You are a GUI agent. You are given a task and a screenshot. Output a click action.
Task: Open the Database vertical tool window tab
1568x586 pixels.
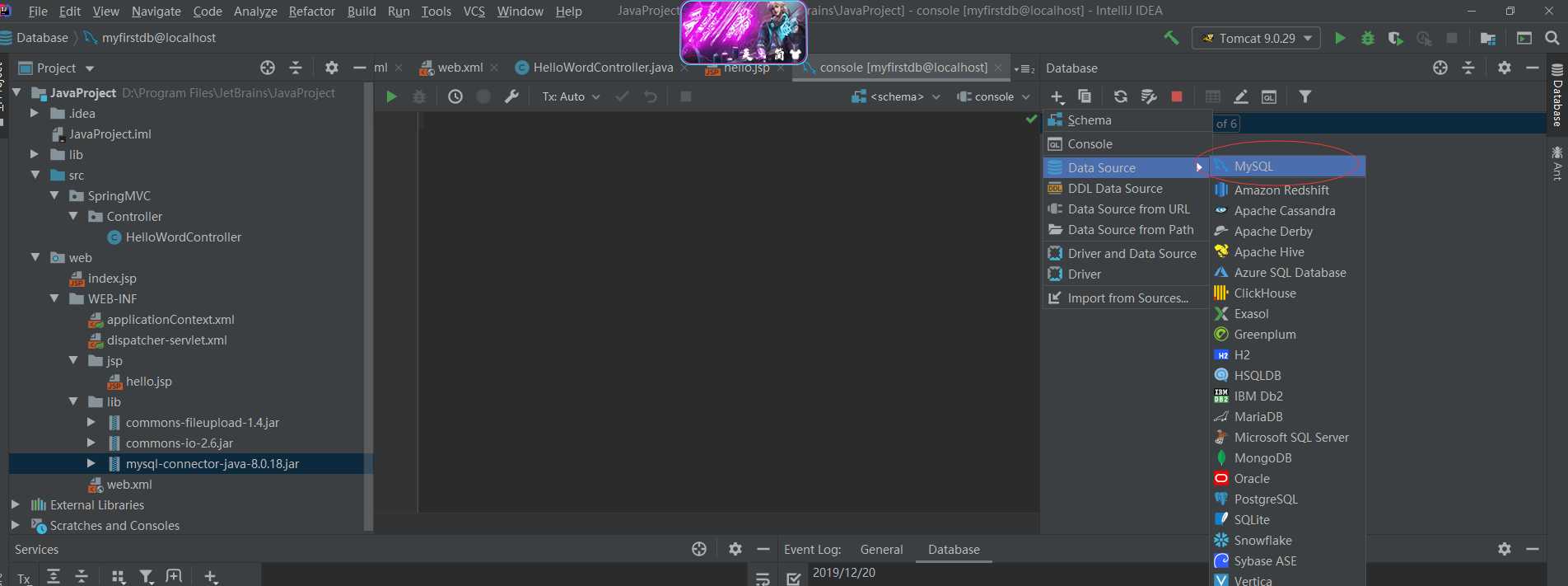click(x=1557, y=96)
